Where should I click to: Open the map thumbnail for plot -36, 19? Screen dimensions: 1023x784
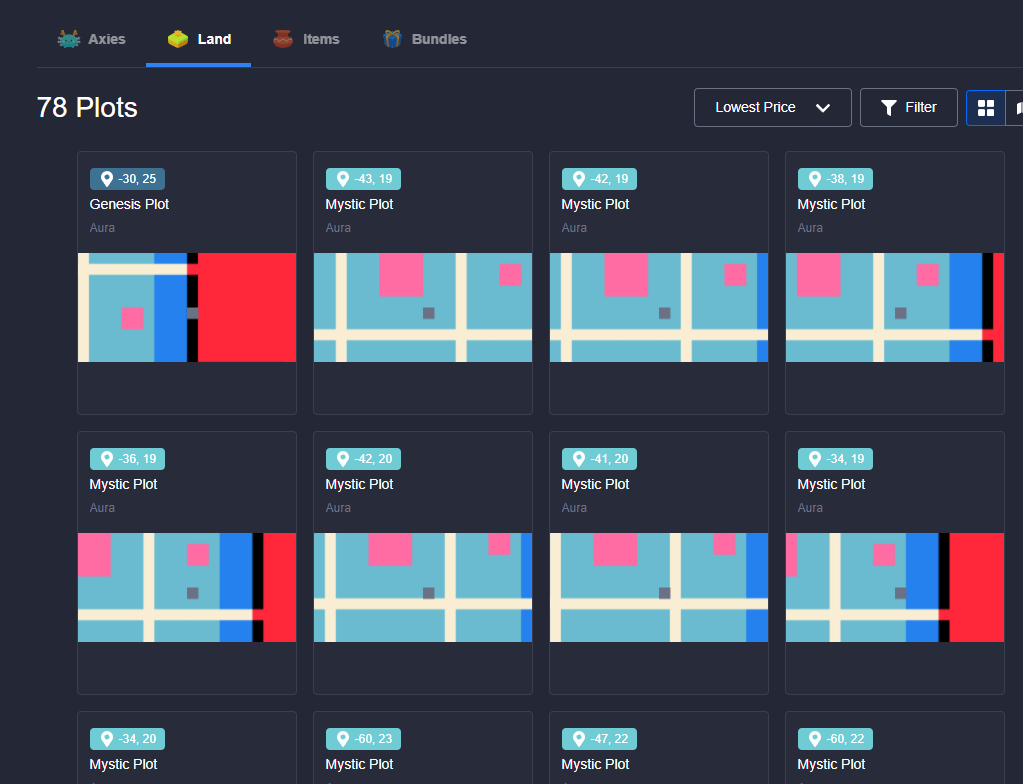[x=187, y=587]
